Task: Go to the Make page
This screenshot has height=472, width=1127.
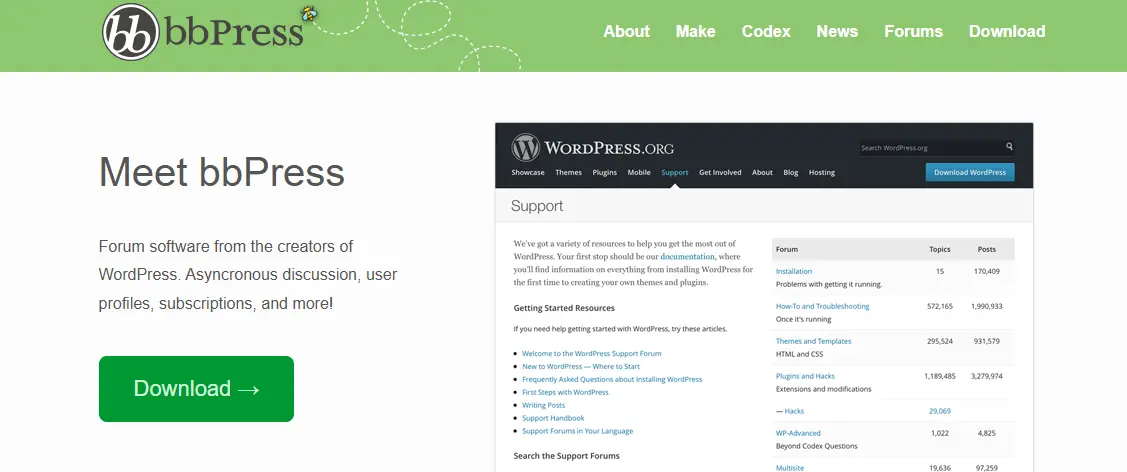Action: [695, 31]
